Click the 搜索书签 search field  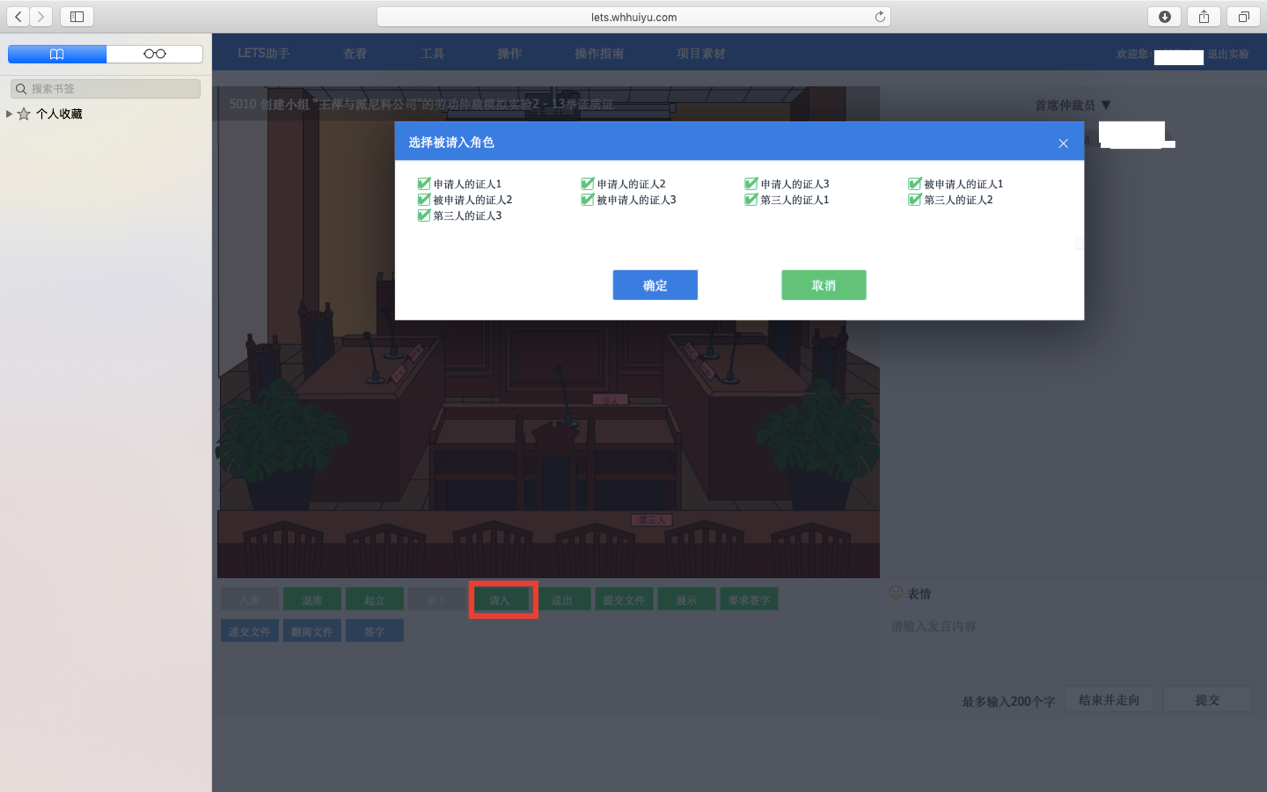coord(105,89)
